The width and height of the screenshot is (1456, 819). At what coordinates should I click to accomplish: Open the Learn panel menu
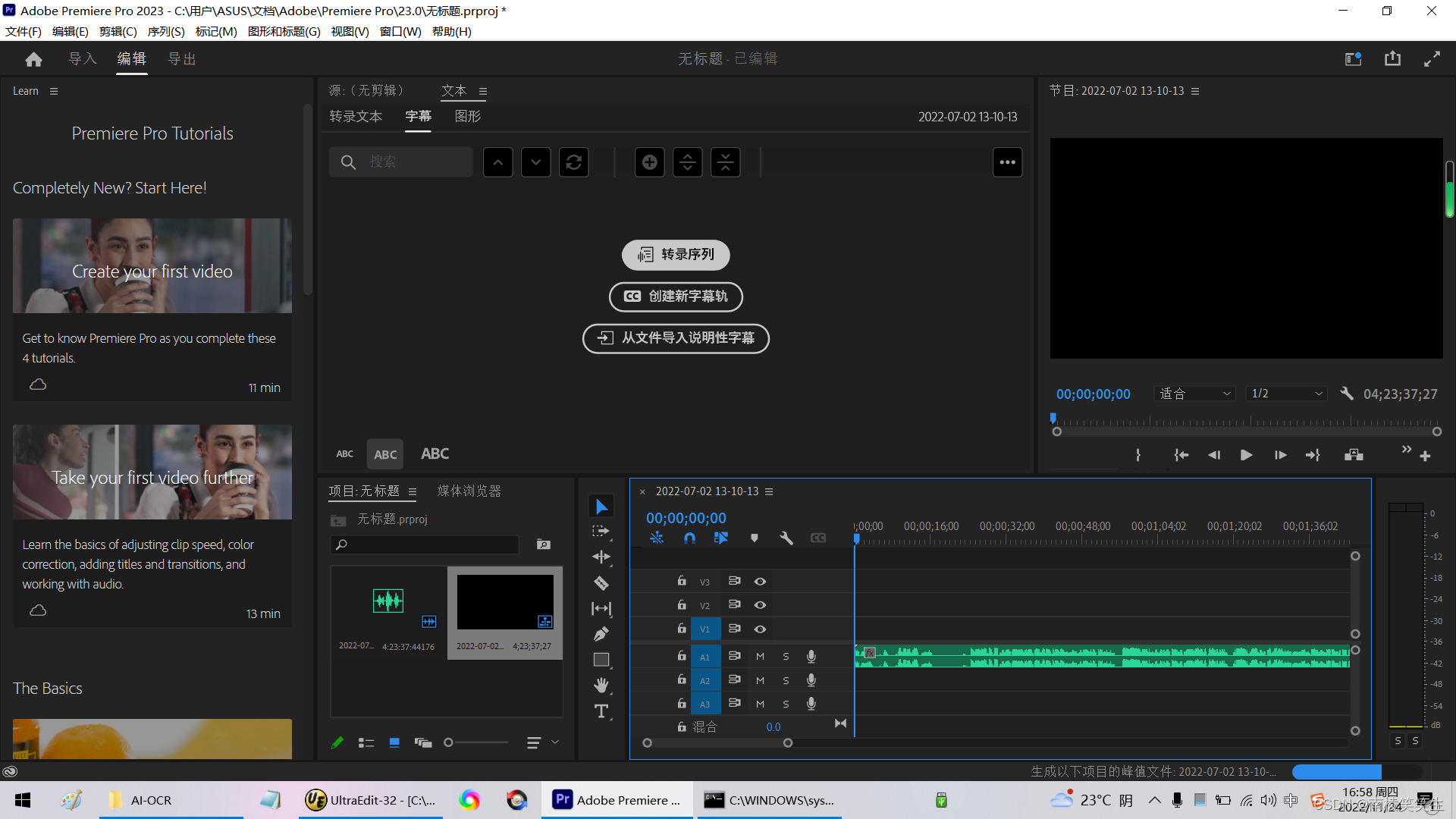pyautogui.click(x=53, y=91)
